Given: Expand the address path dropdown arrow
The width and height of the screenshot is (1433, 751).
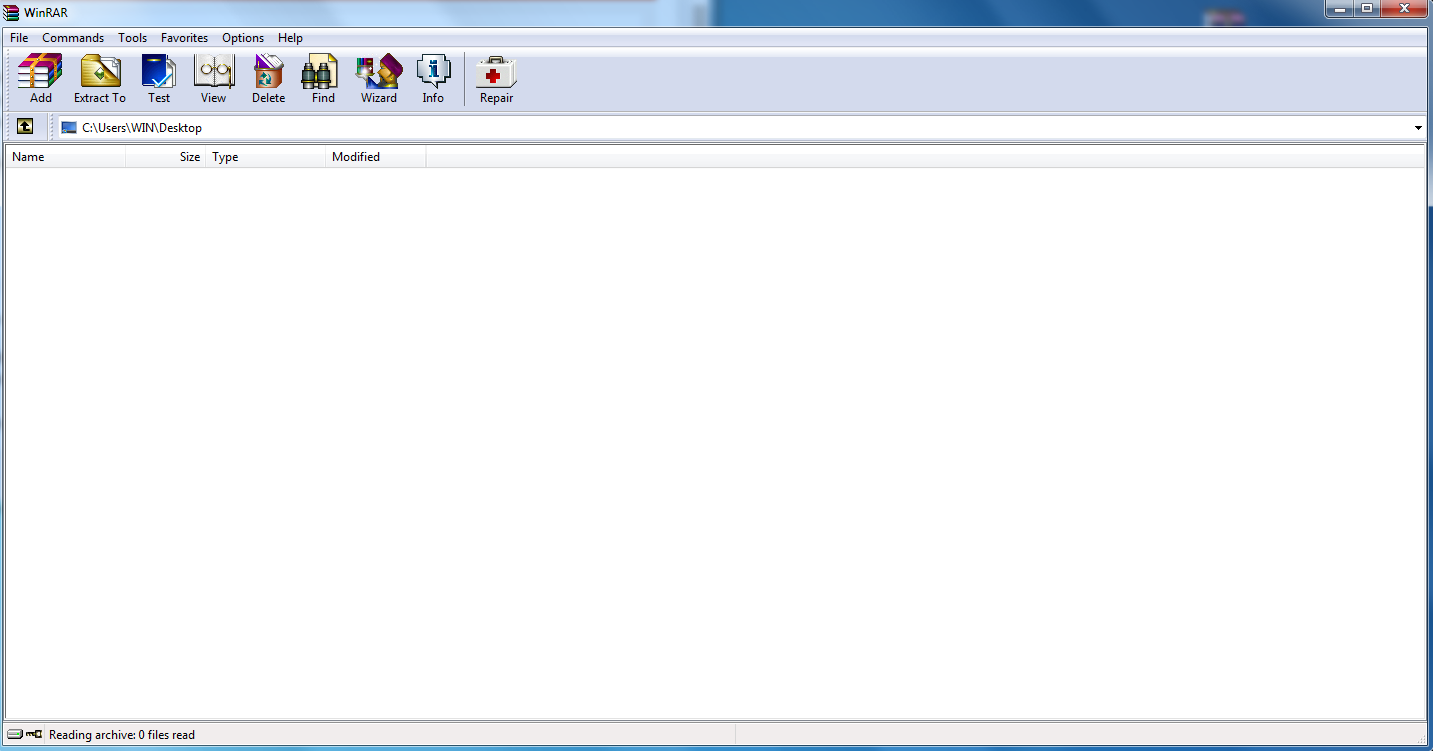Looking at the screenshot, I should 1418,128.
